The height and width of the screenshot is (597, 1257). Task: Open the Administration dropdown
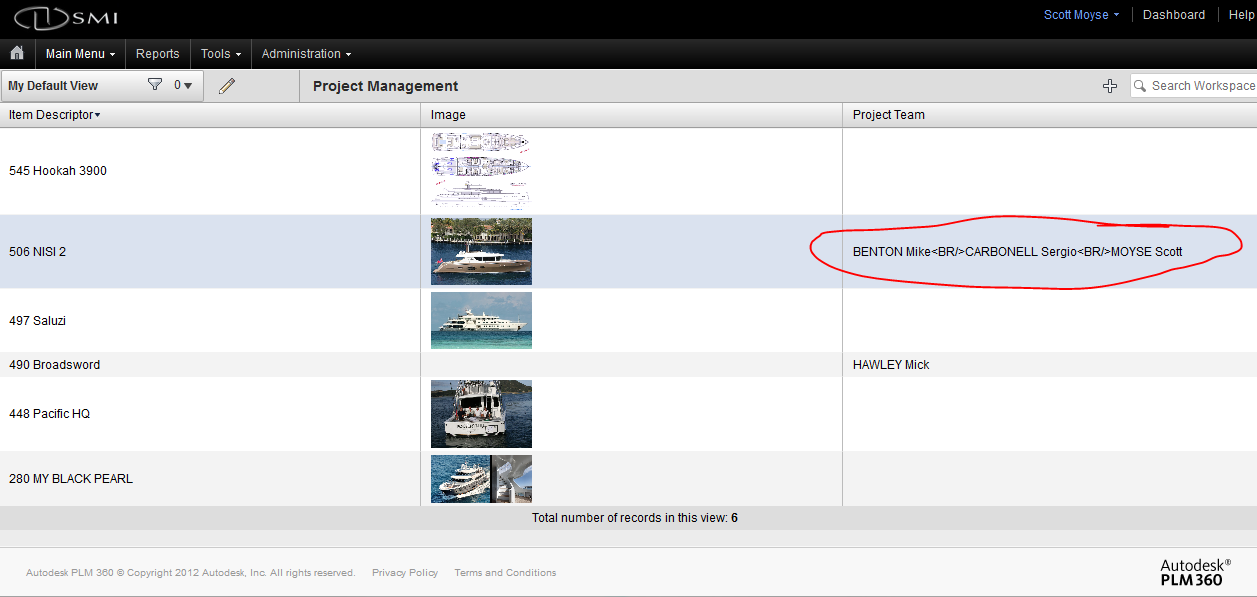[305, 53]
